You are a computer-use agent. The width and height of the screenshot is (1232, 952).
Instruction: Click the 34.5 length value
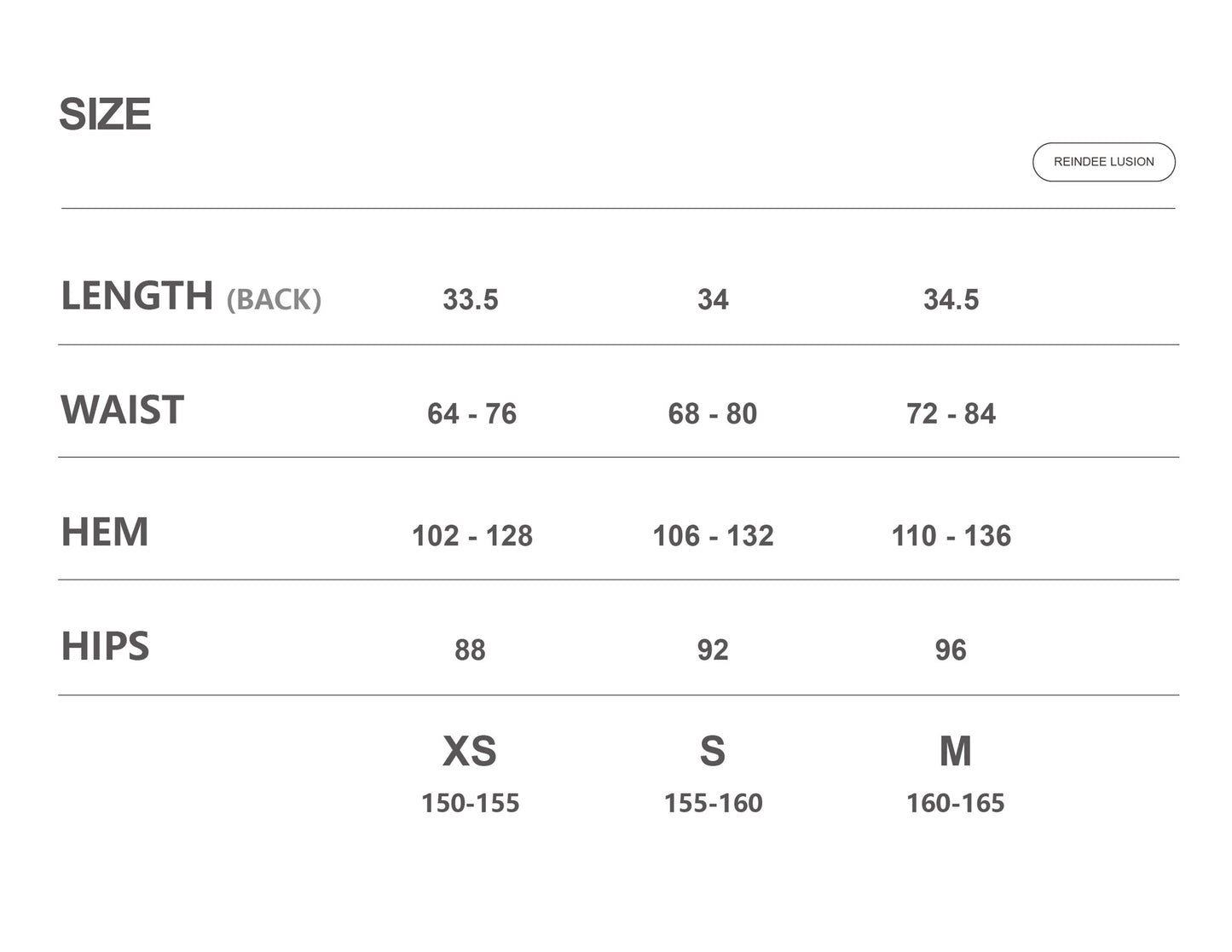[951, 300]
